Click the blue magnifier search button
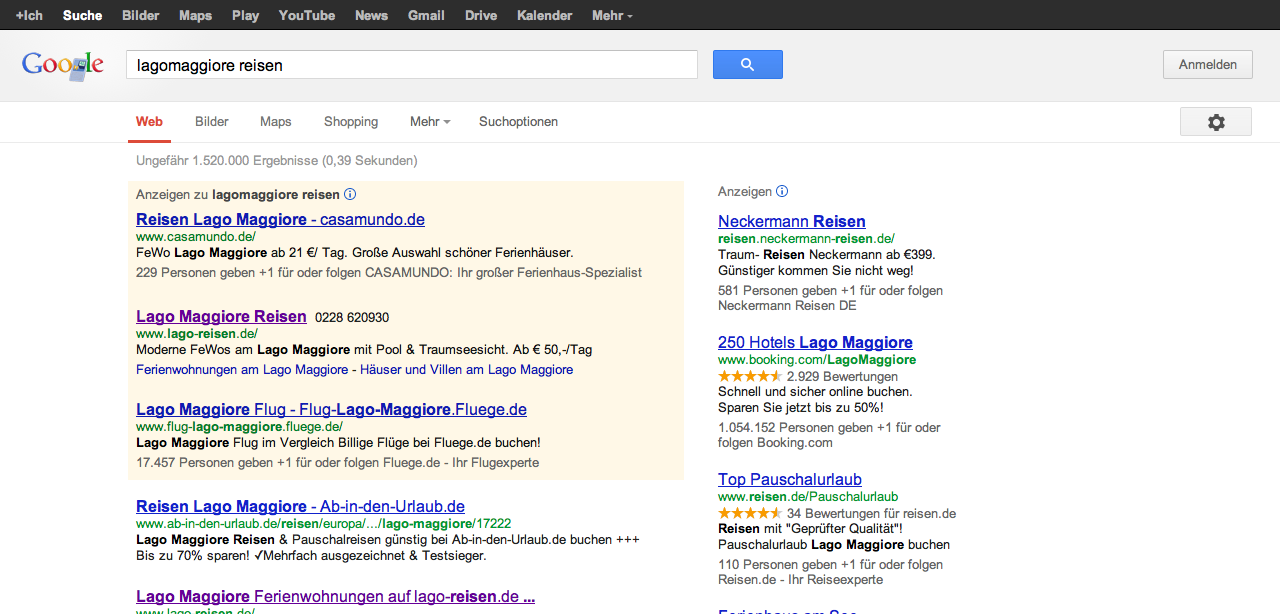This screenshot has width=1280, height=614. pyautogui.click(x=747, y=65)
